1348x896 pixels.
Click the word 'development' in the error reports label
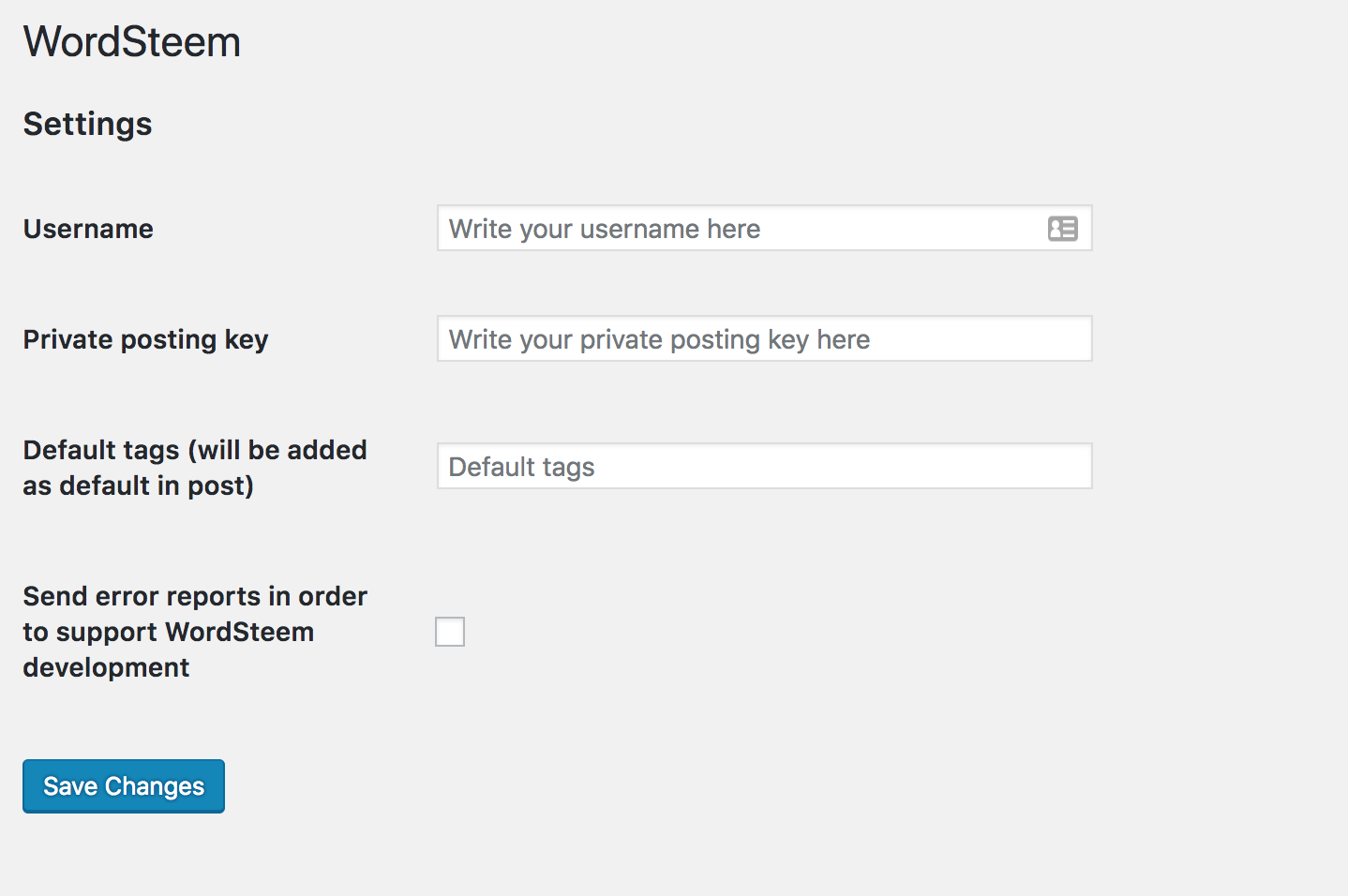point(106,667)
